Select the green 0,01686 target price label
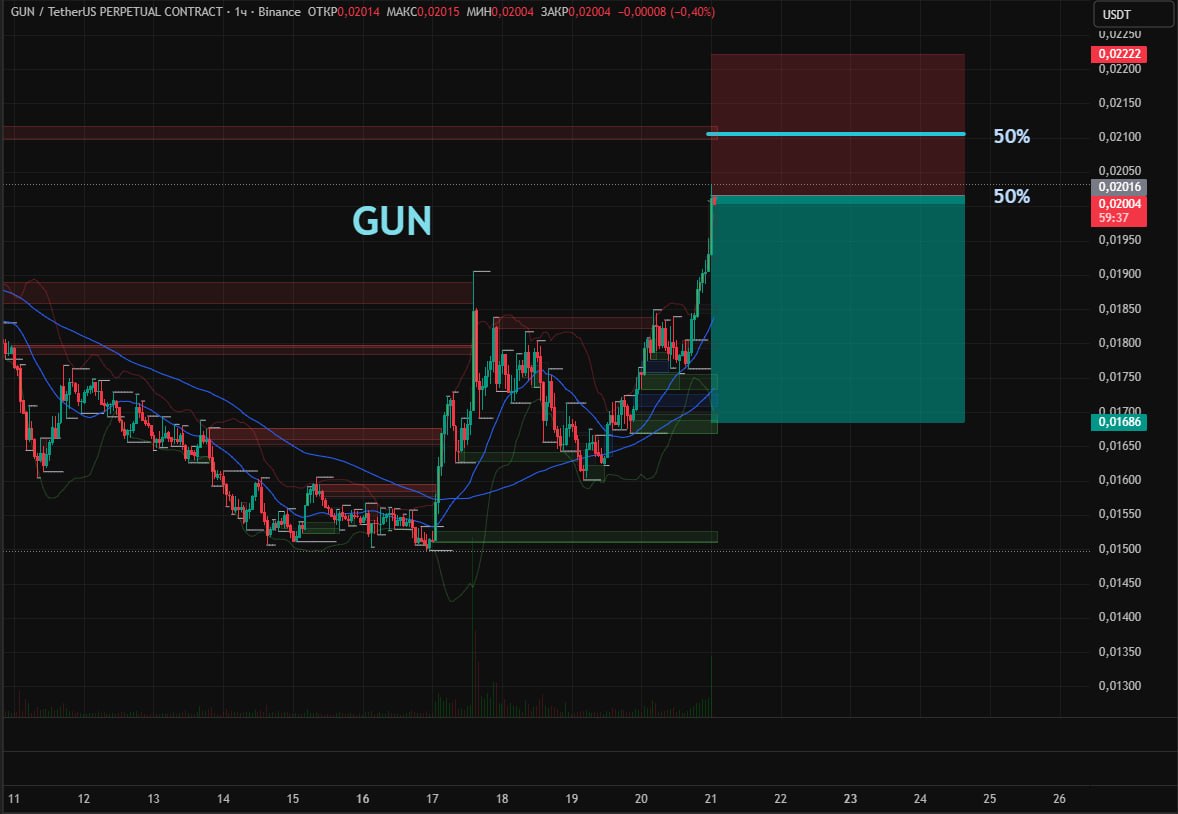This screenshot has height=814, width=1178. (x=1119, y=422)
